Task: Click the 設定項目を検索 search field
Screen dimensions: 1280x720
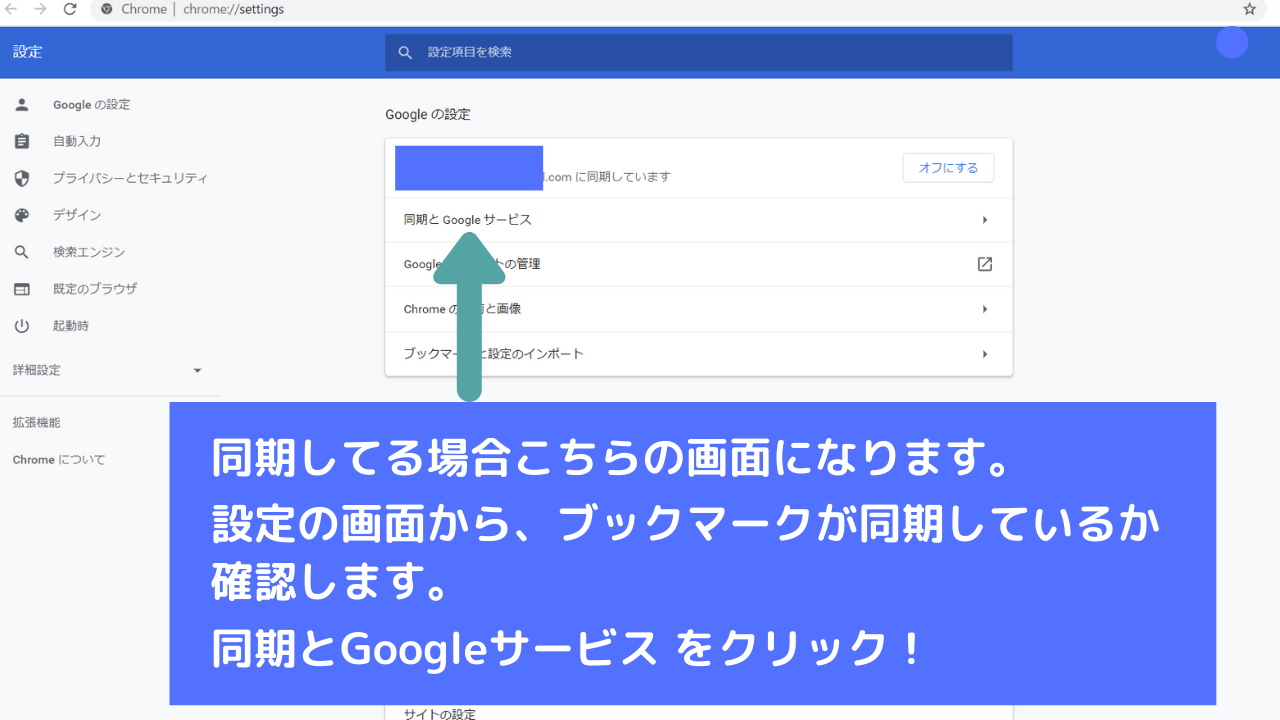Action: coord(699,52)
